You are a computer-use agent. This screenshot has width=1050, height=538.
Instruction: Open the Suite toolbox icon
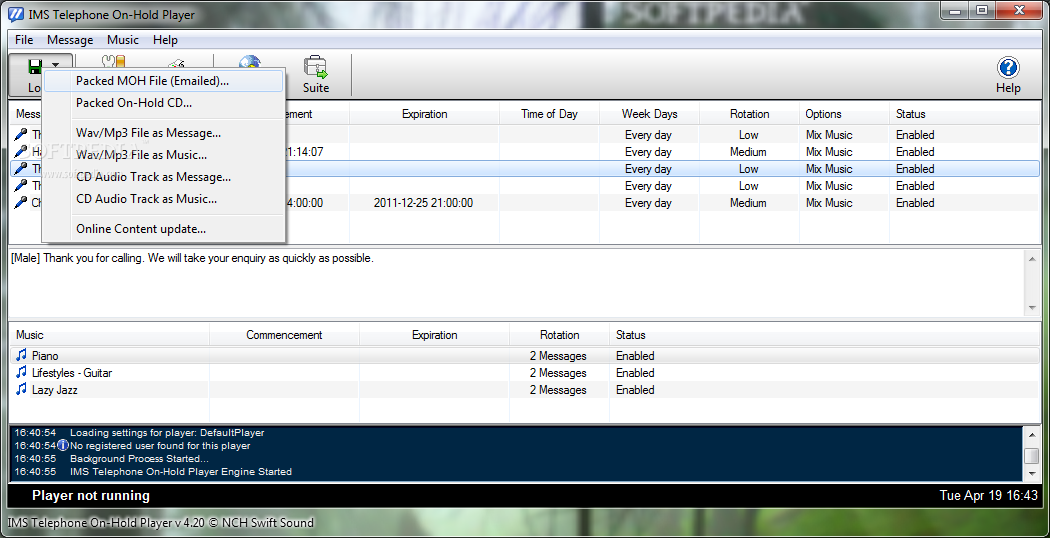(x=315, y=66)
